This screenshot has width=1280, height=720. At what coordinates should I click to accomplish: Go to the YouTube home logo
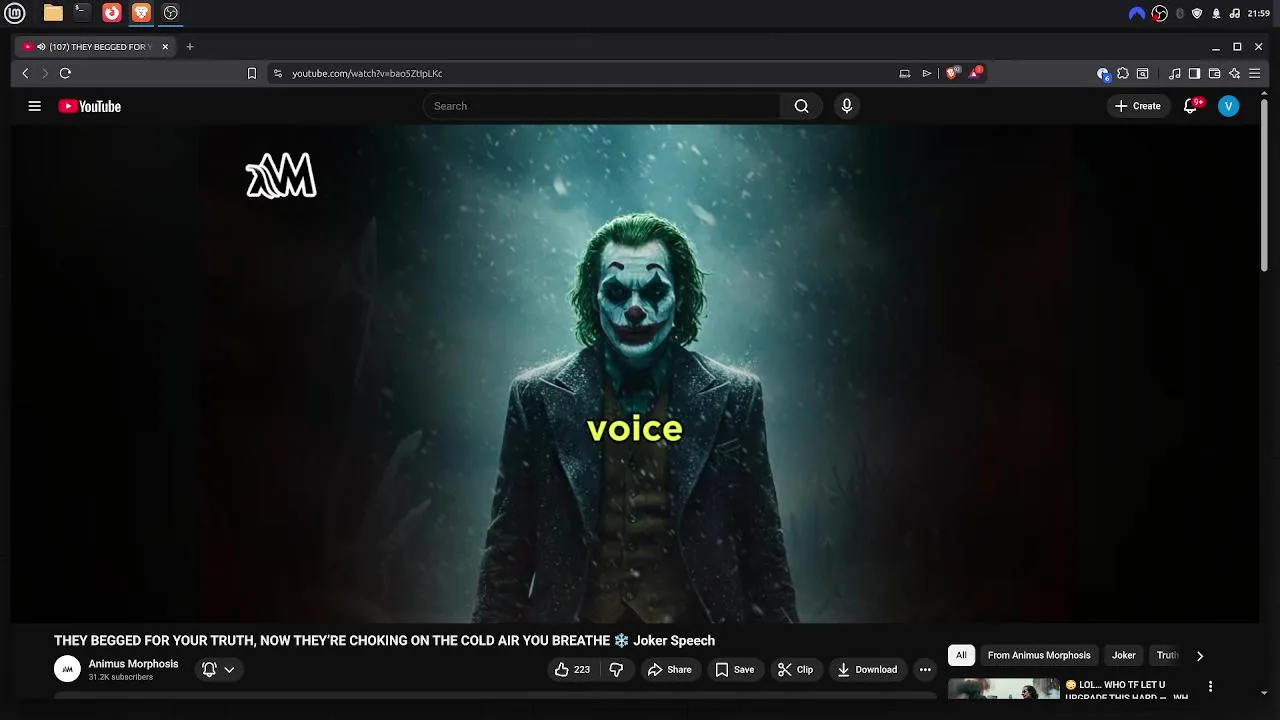coord(90,106)
